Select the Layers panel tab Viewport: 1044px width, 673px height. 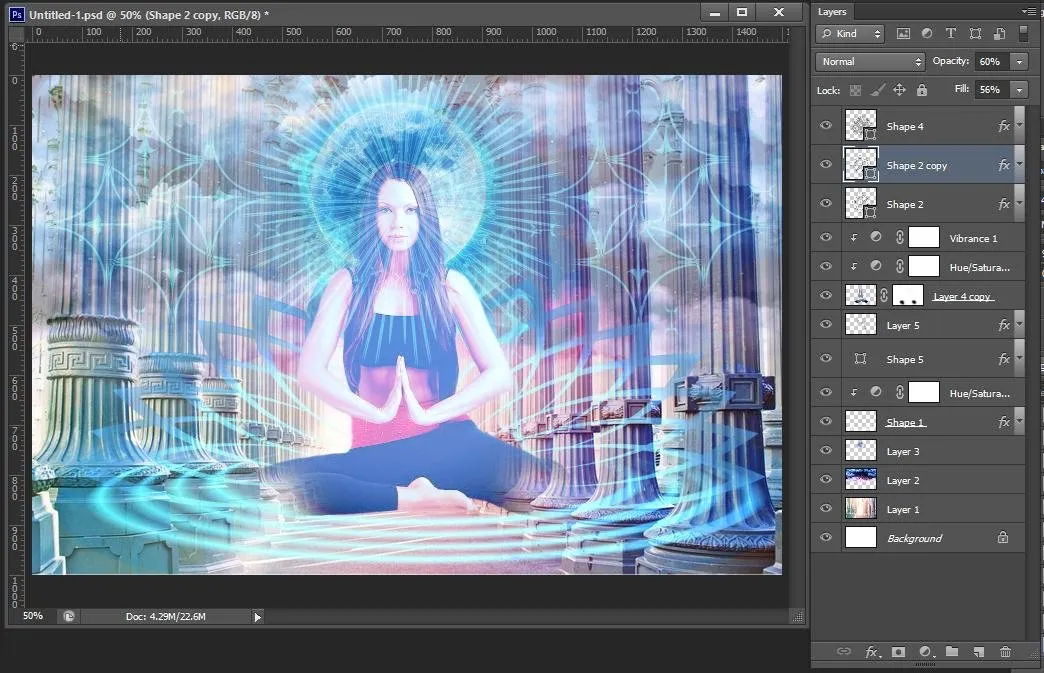[832, 11]
